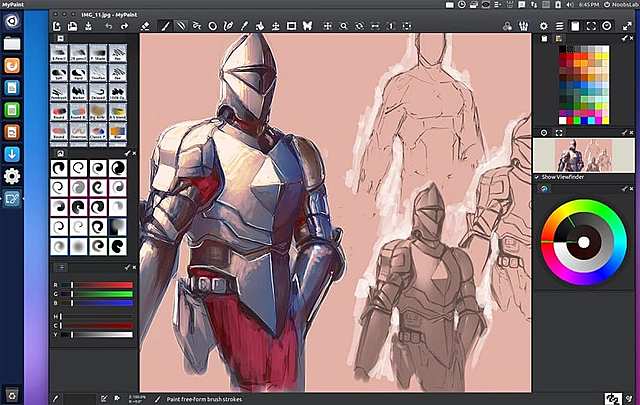Undo the last brush stroke

click(x=109, y=26)
